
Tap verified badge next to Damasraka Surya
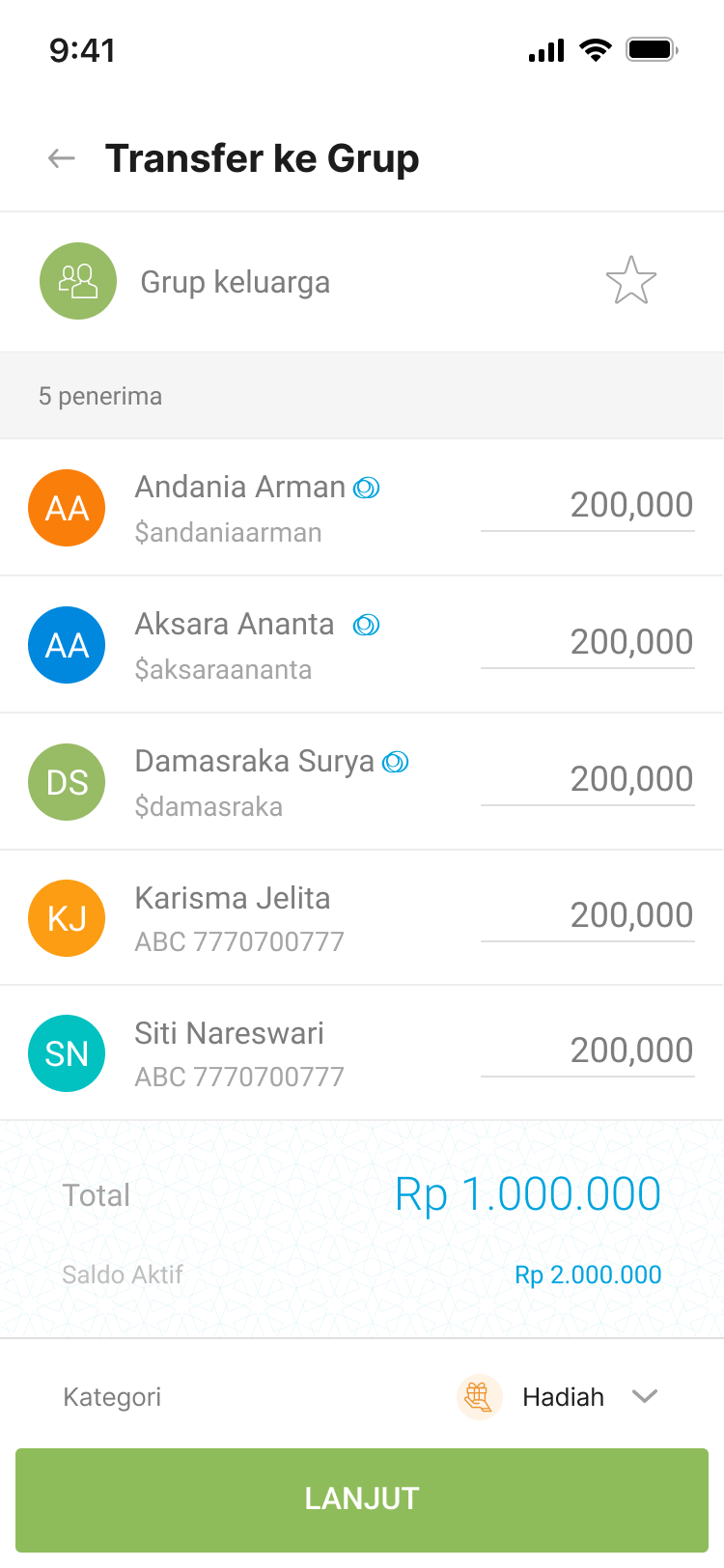(396, 763)
